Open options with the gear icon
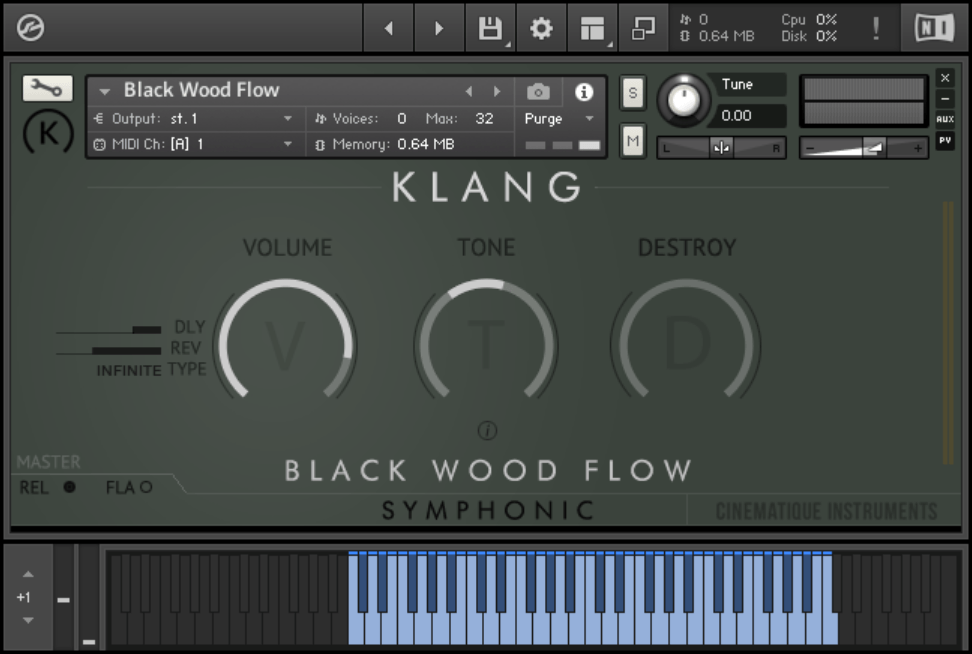Screen dimensions: 972x654 pyautogui.click(x=541, y=28)
